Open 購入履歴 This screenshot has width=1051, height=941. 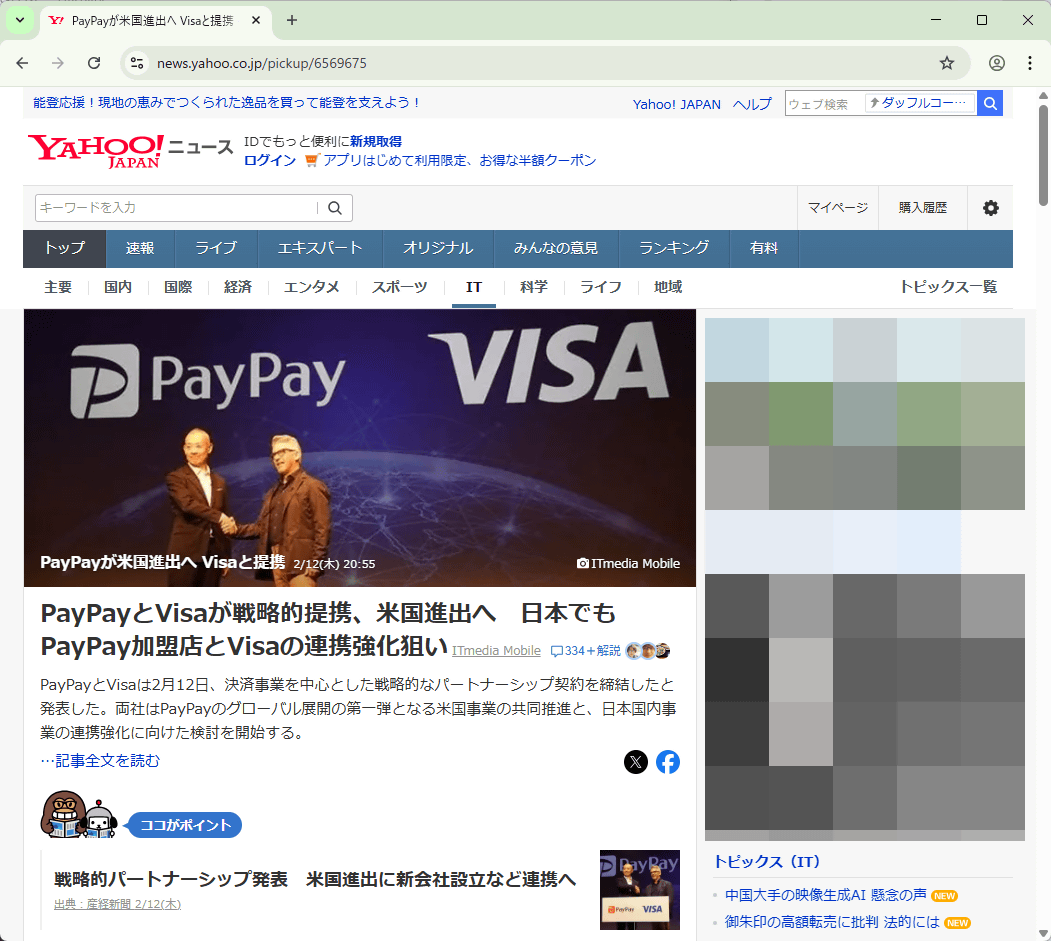(923, 208)
